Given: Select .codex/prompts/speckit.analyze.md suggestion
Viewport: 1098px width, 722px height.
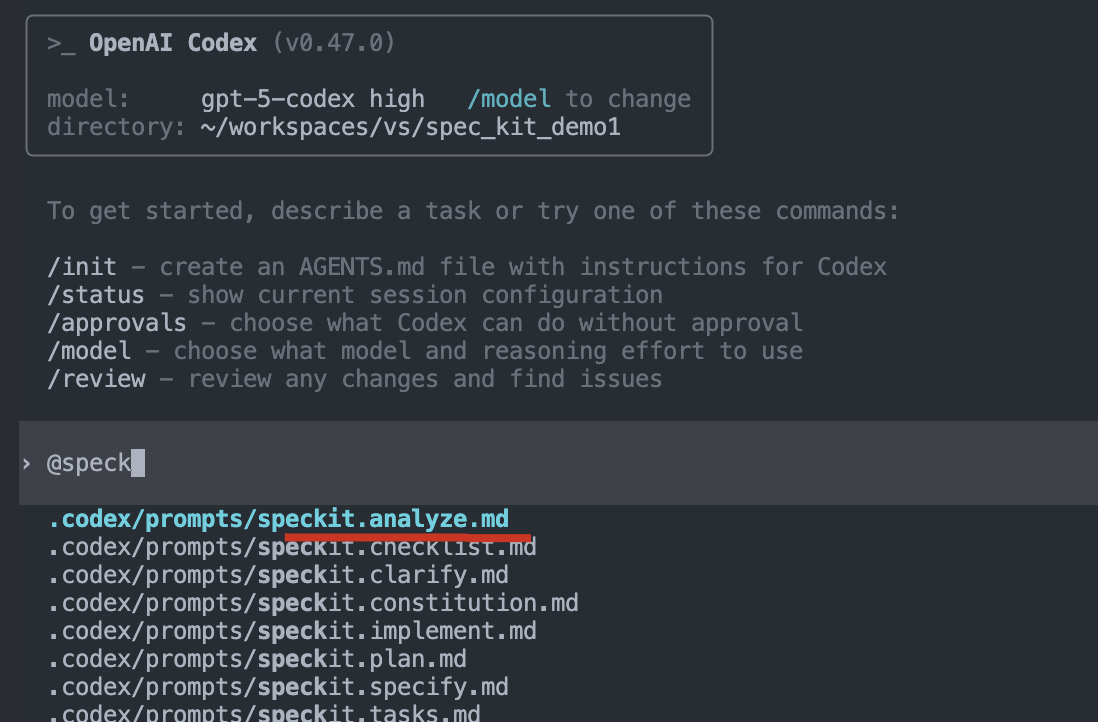Looking at the screenshot, I should click(278, 519).
